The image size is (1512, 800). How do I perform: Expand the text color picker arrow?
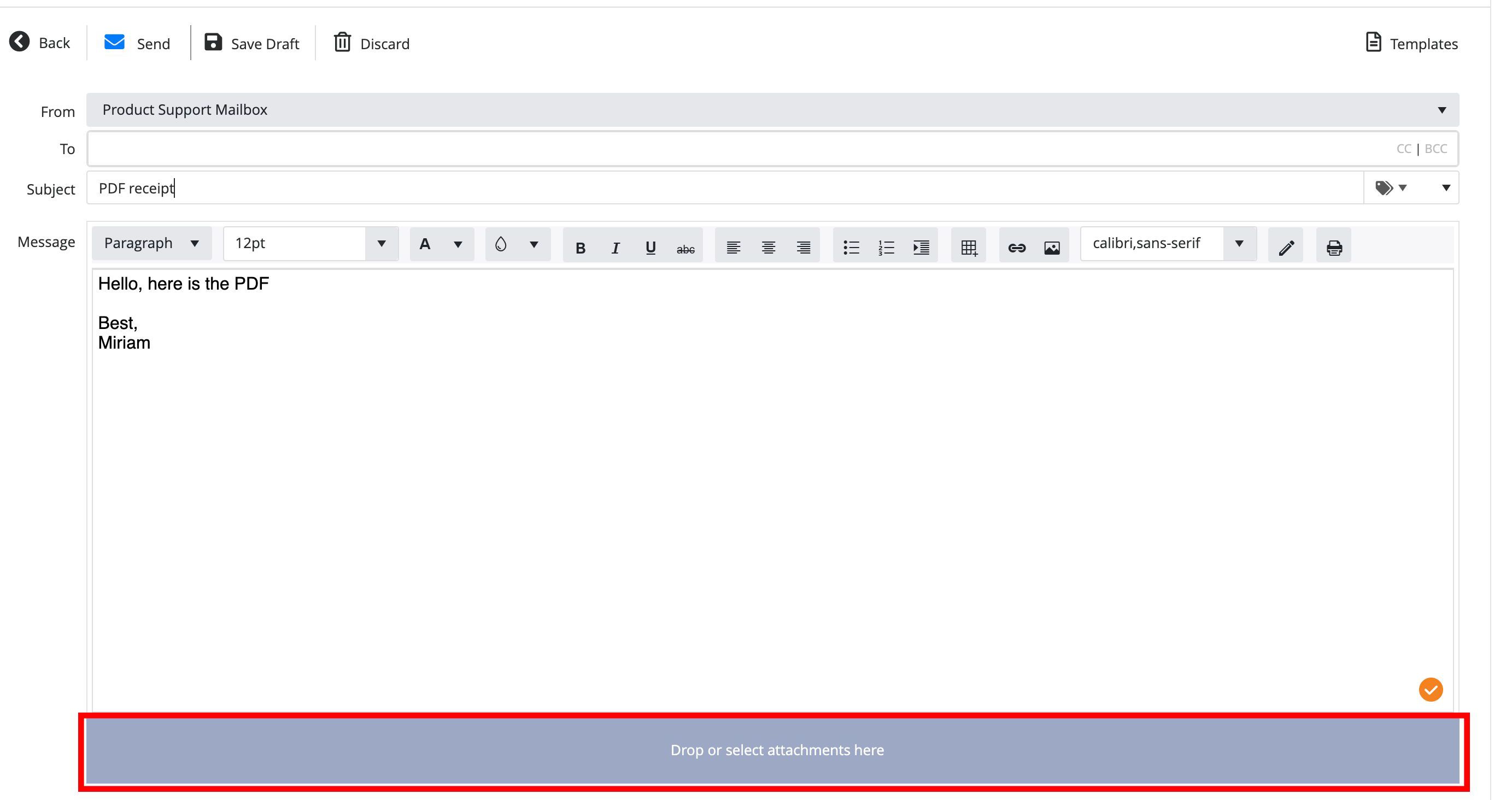pyautogui.click(x=458, y=244)
